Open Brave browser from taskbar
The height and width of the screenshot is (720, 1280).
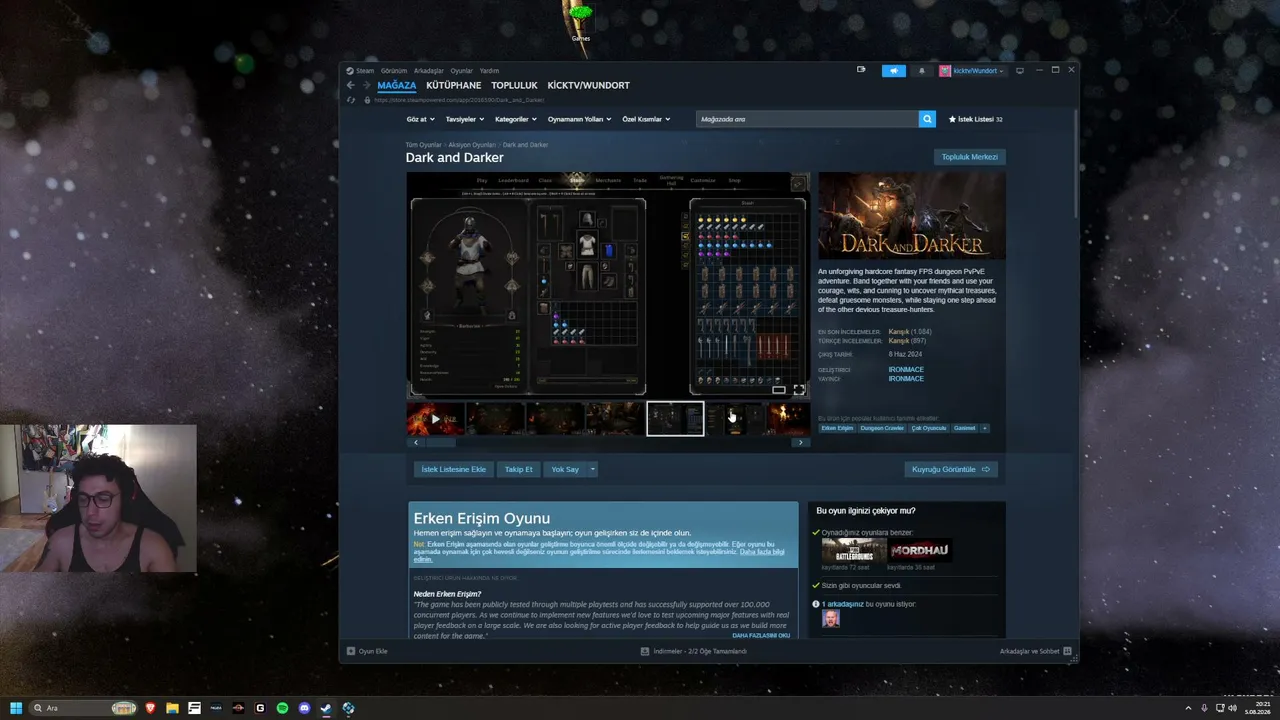pyautogui.click(x=151, y=708)
